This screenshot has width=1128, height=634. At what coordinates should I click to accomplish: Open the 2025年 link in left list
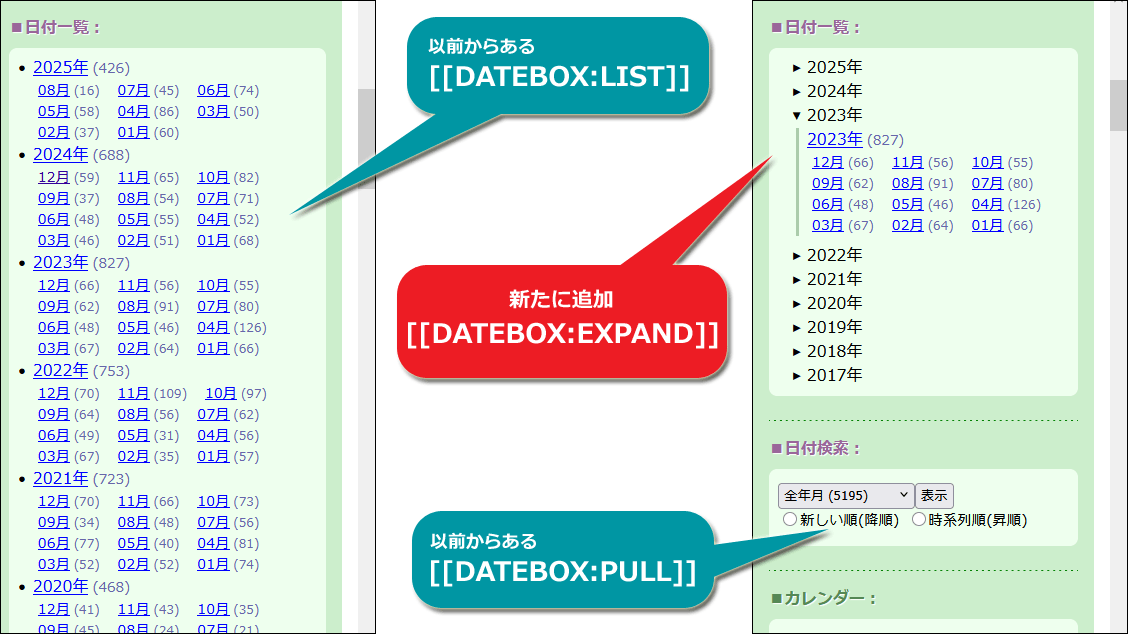[x=60, y=67]
